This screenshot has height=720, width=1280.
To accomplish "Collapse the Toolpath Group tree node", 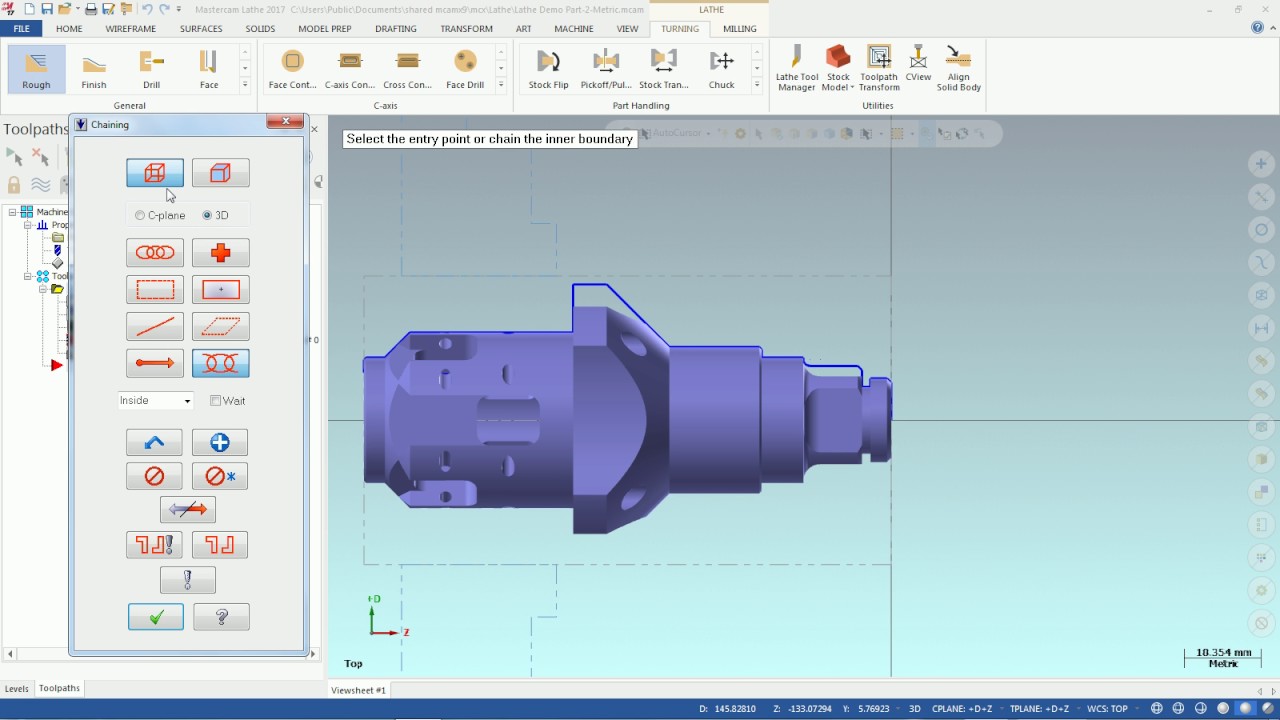I will tap(28, 276).
